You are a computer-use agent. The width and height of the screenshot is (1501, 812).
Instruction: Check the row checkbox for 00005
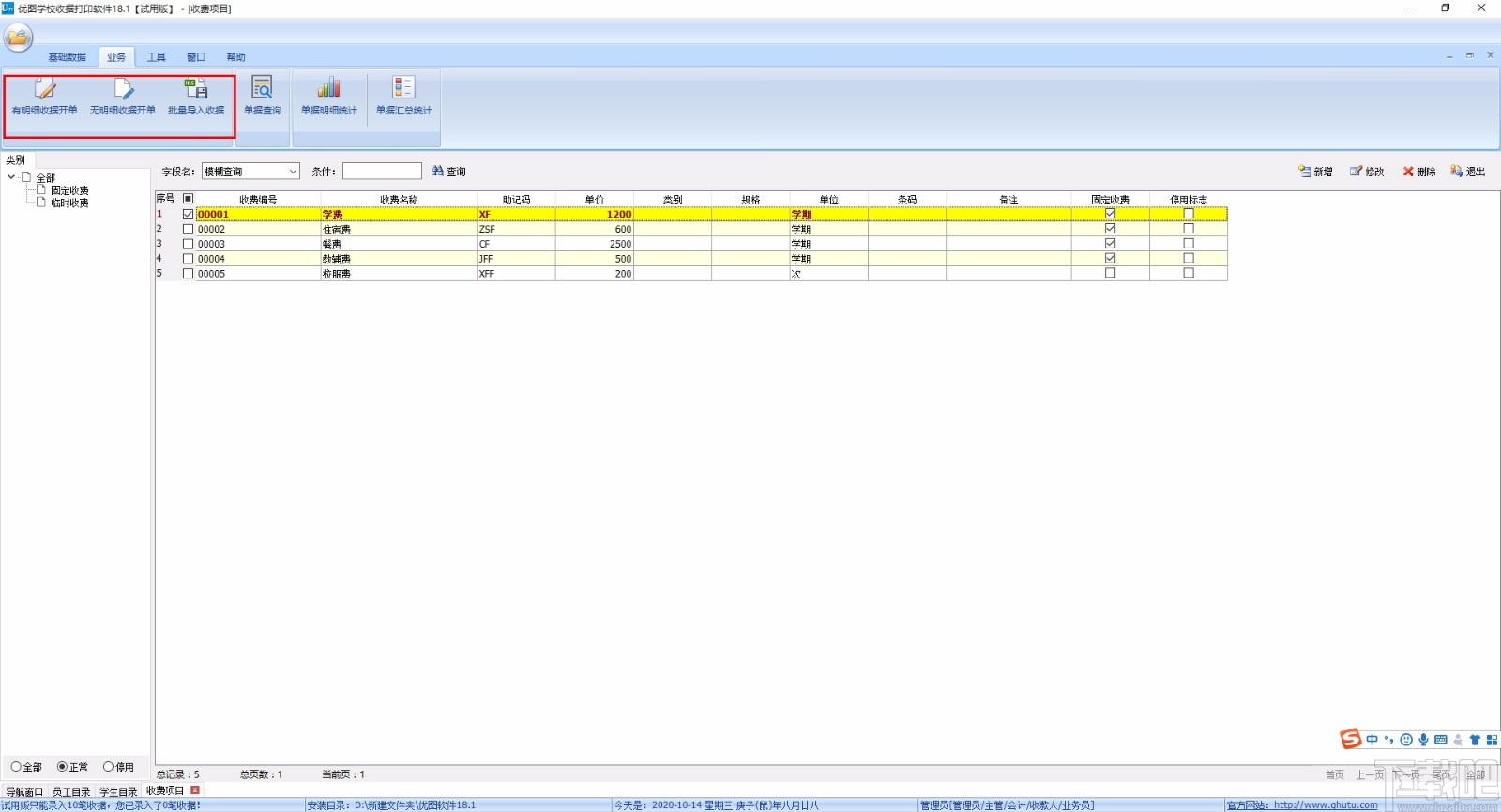point(188,274)
